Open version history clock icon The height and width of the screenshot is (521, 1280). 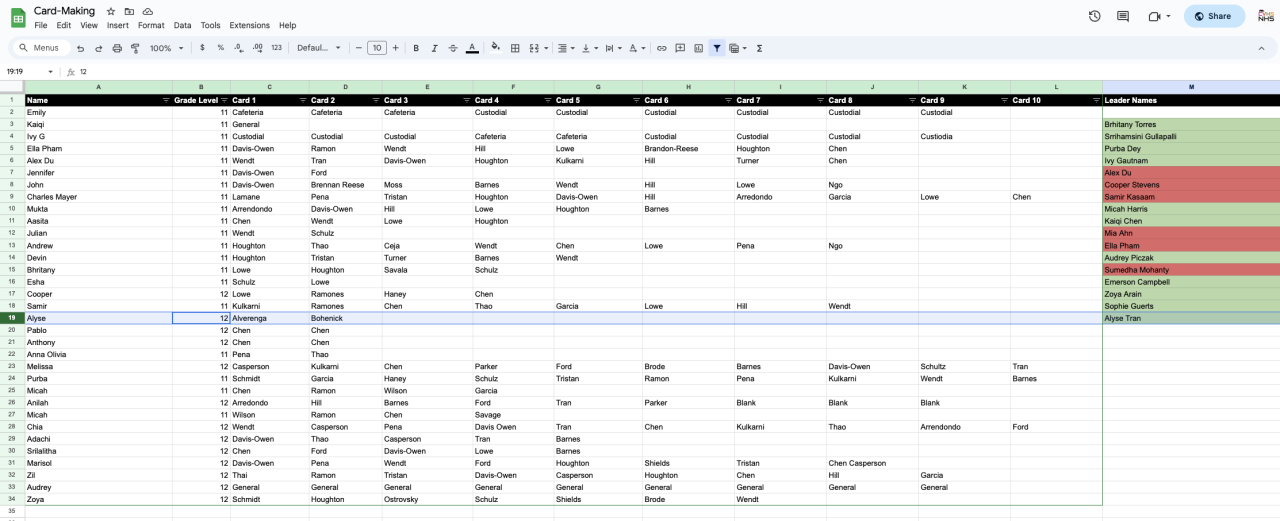click(1094, 16)
